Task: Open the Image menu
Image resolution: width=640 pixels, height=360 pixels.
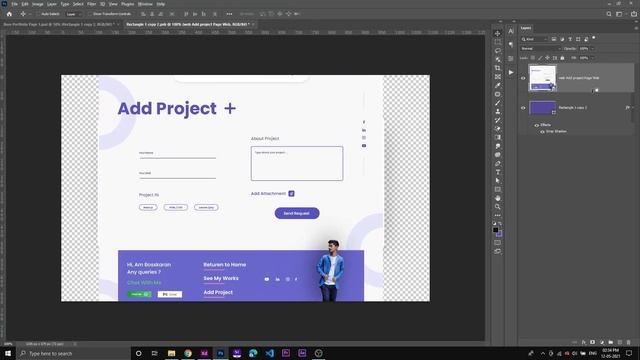Action: click(38, 4)
